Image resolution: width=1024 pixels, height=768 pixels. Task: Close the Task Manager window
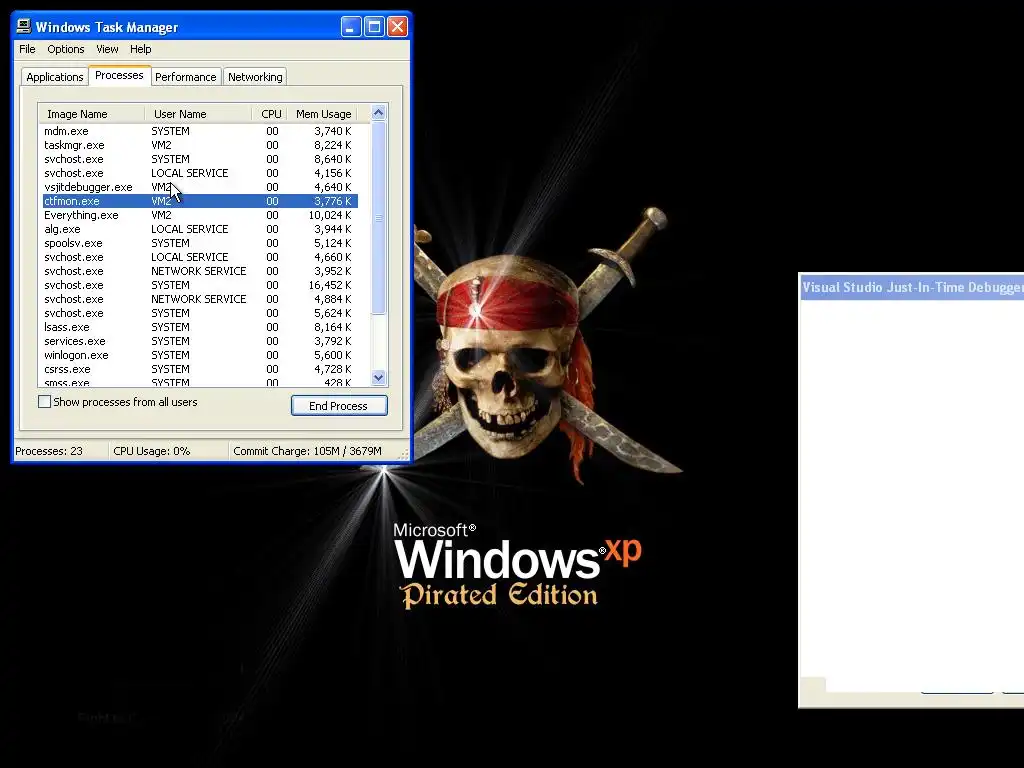pyautogui.click(x=397, y=27)
